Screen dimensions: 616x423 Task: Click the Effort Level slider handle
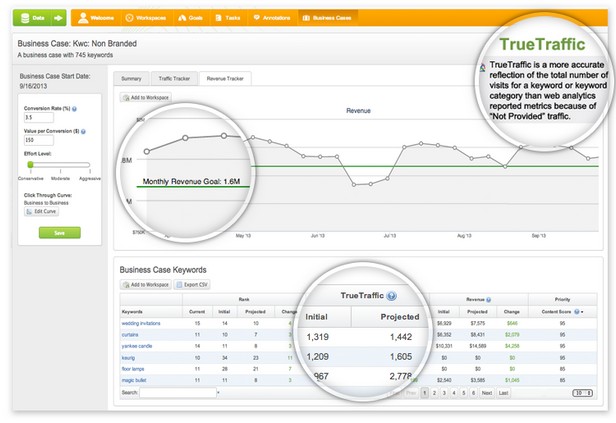click(31, 164)
